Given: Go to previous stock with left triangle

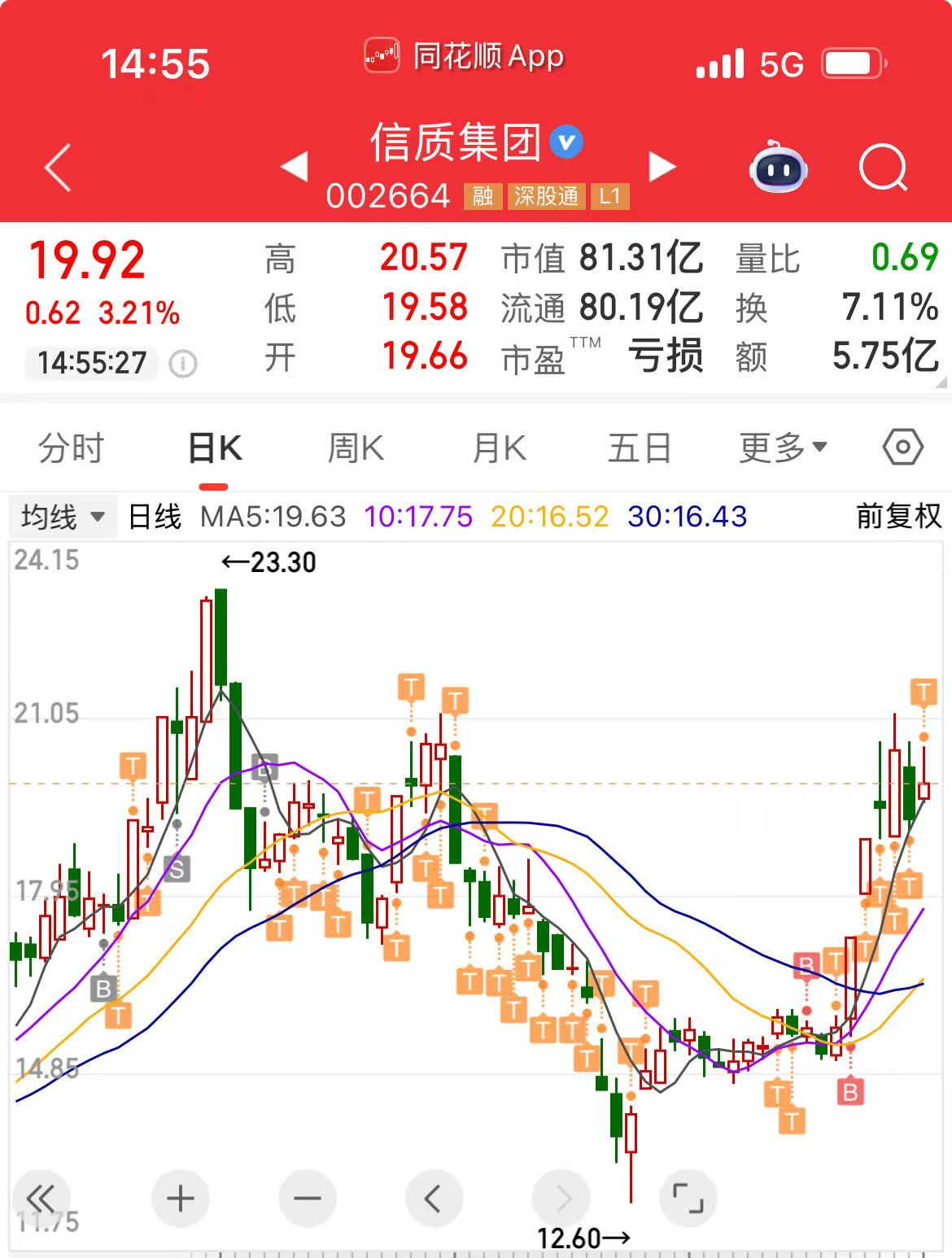Looking at the screenshot, I should pos(294,166).
